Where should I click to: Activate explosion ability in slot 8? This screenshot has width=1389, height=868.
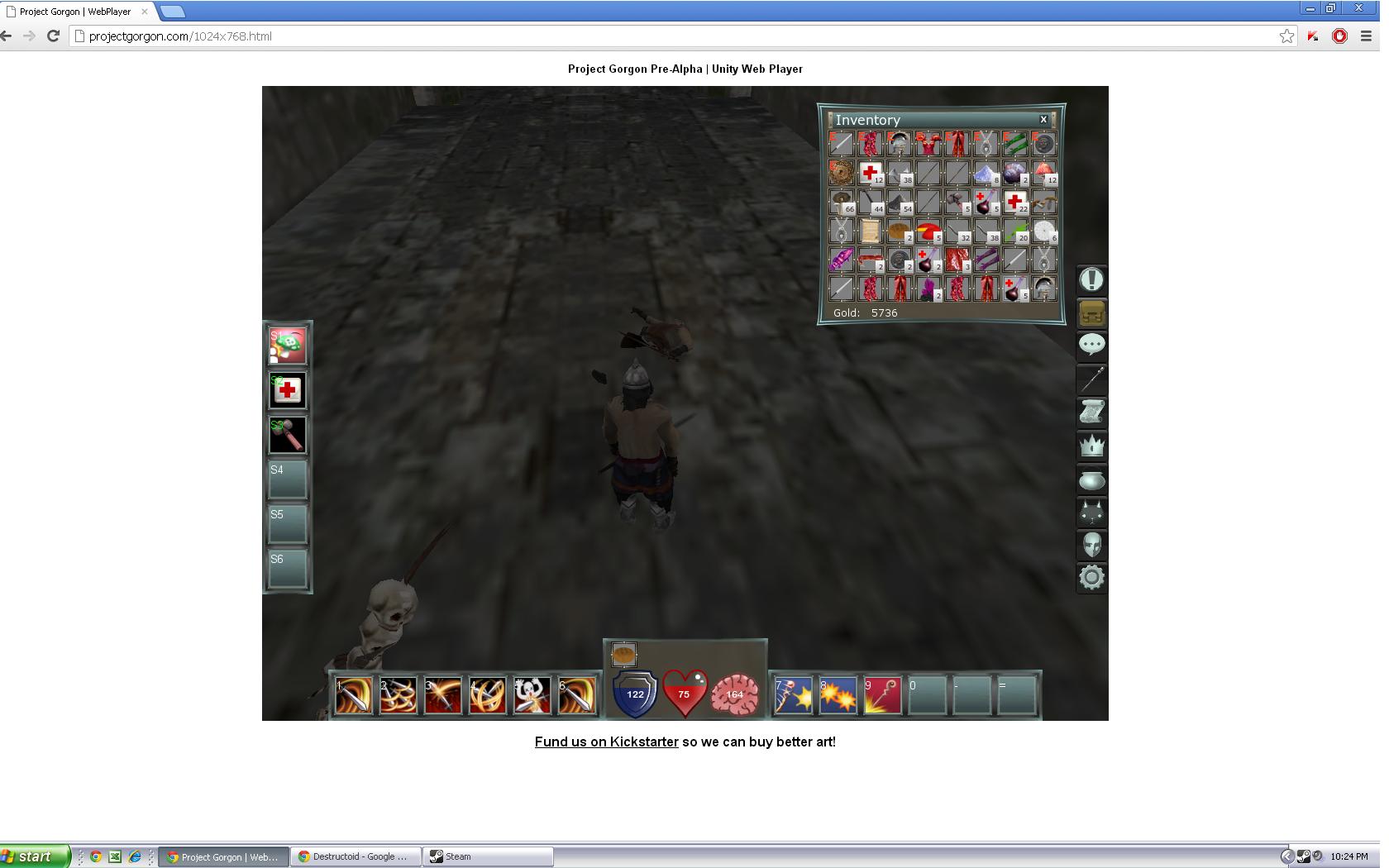point(838,695)
